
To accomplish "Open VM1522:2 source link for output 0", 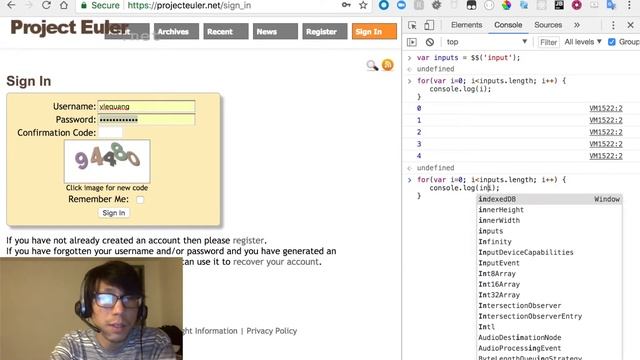I will [606, 108].
